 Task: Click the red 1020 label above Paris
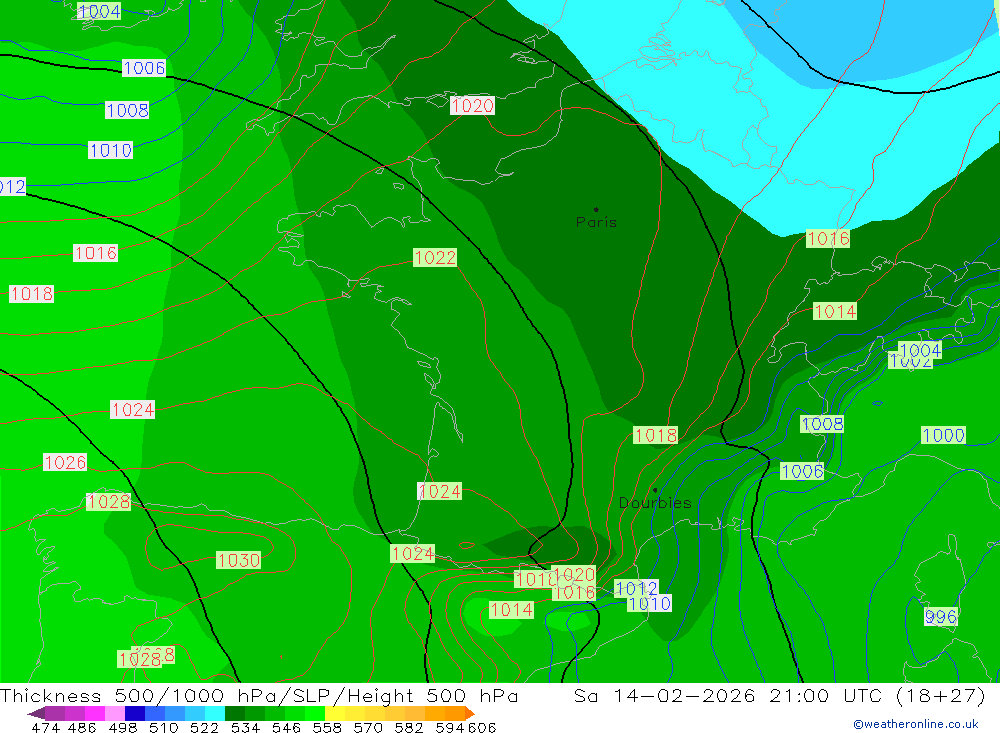[x=472, y=105]
